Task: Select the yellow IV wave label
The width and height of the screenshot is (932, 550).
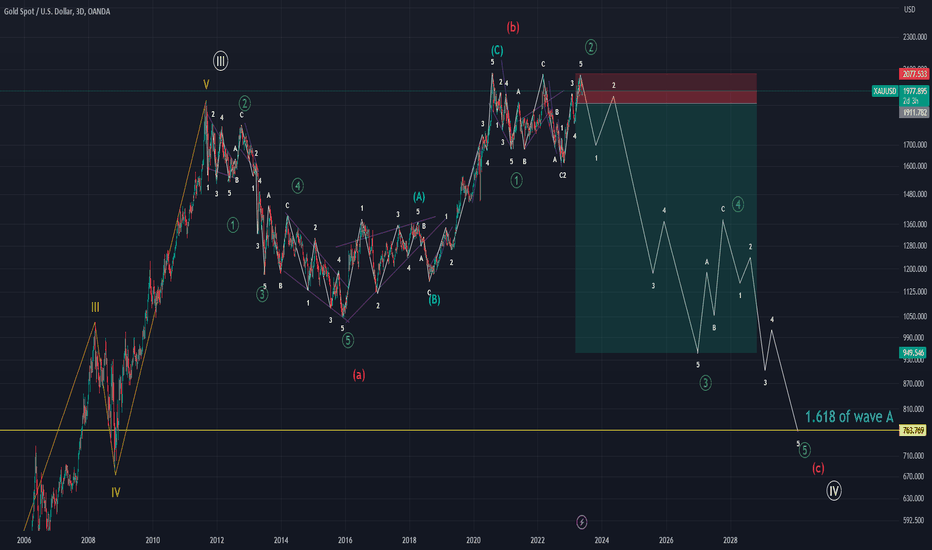Action: click(115, 492)
